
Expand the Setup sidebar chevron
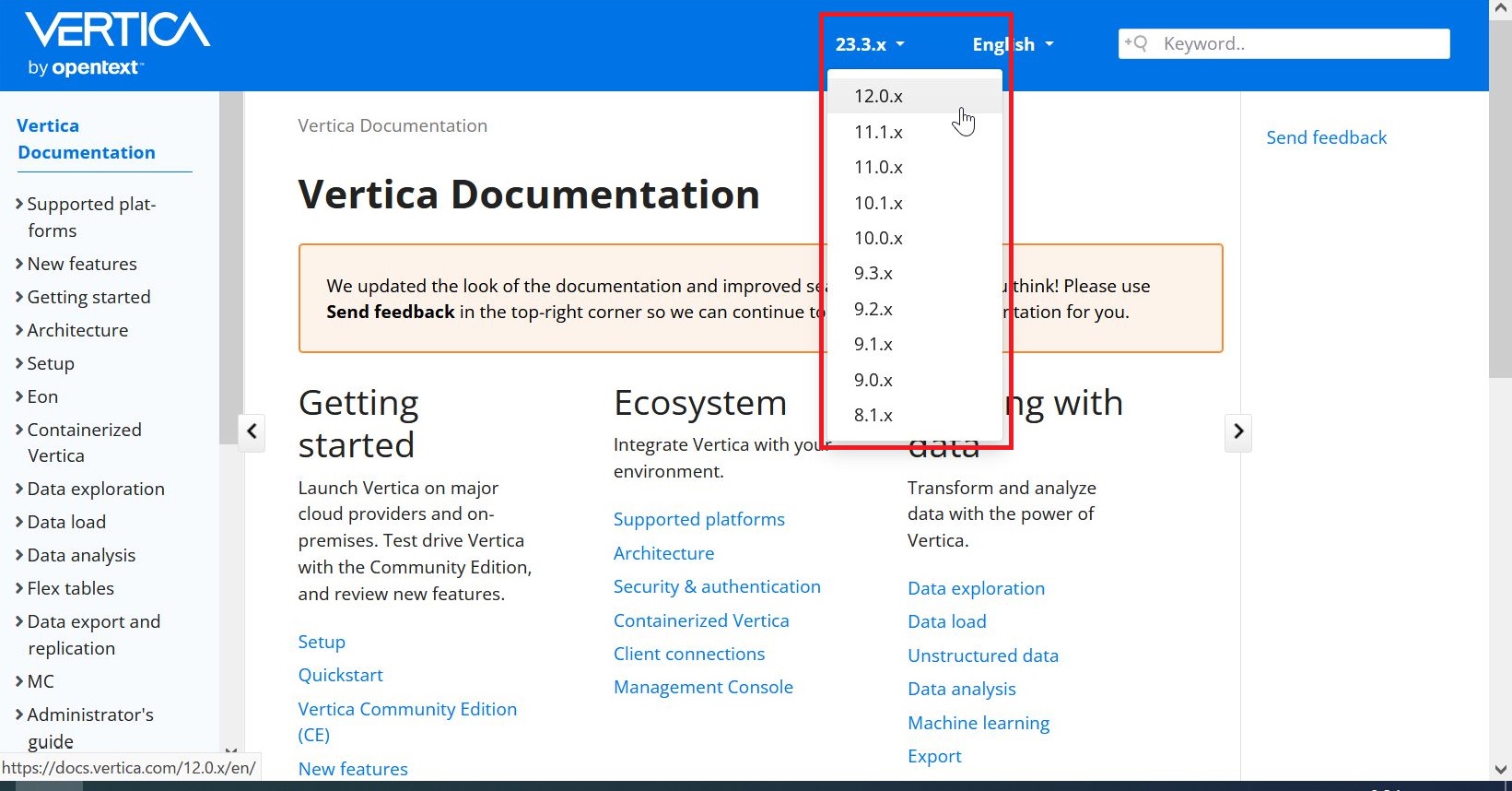[19, 363]
